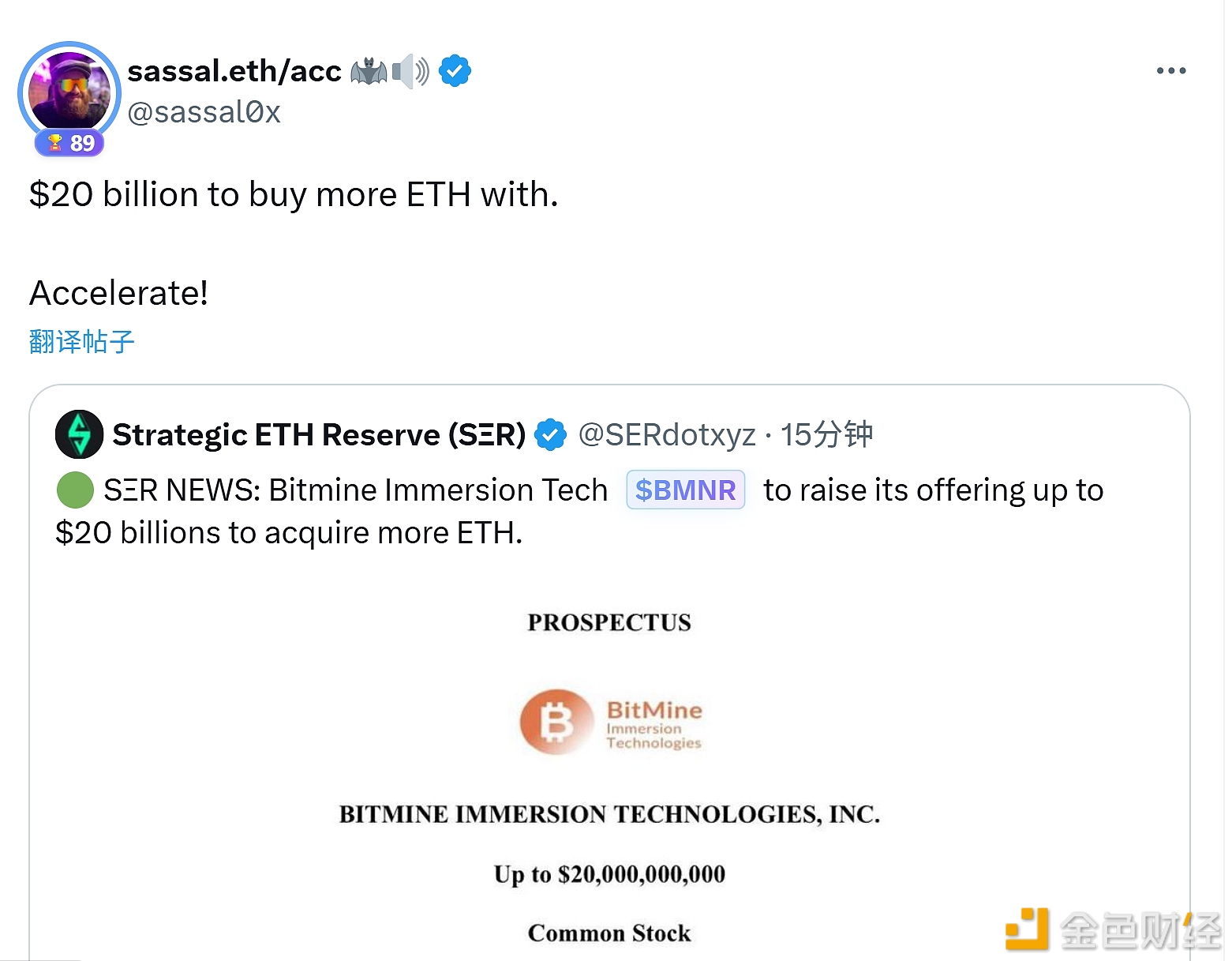The image size is (1232, 961).
Task: Click the 金色财经 watermark logo
Action: [1113, 929]
